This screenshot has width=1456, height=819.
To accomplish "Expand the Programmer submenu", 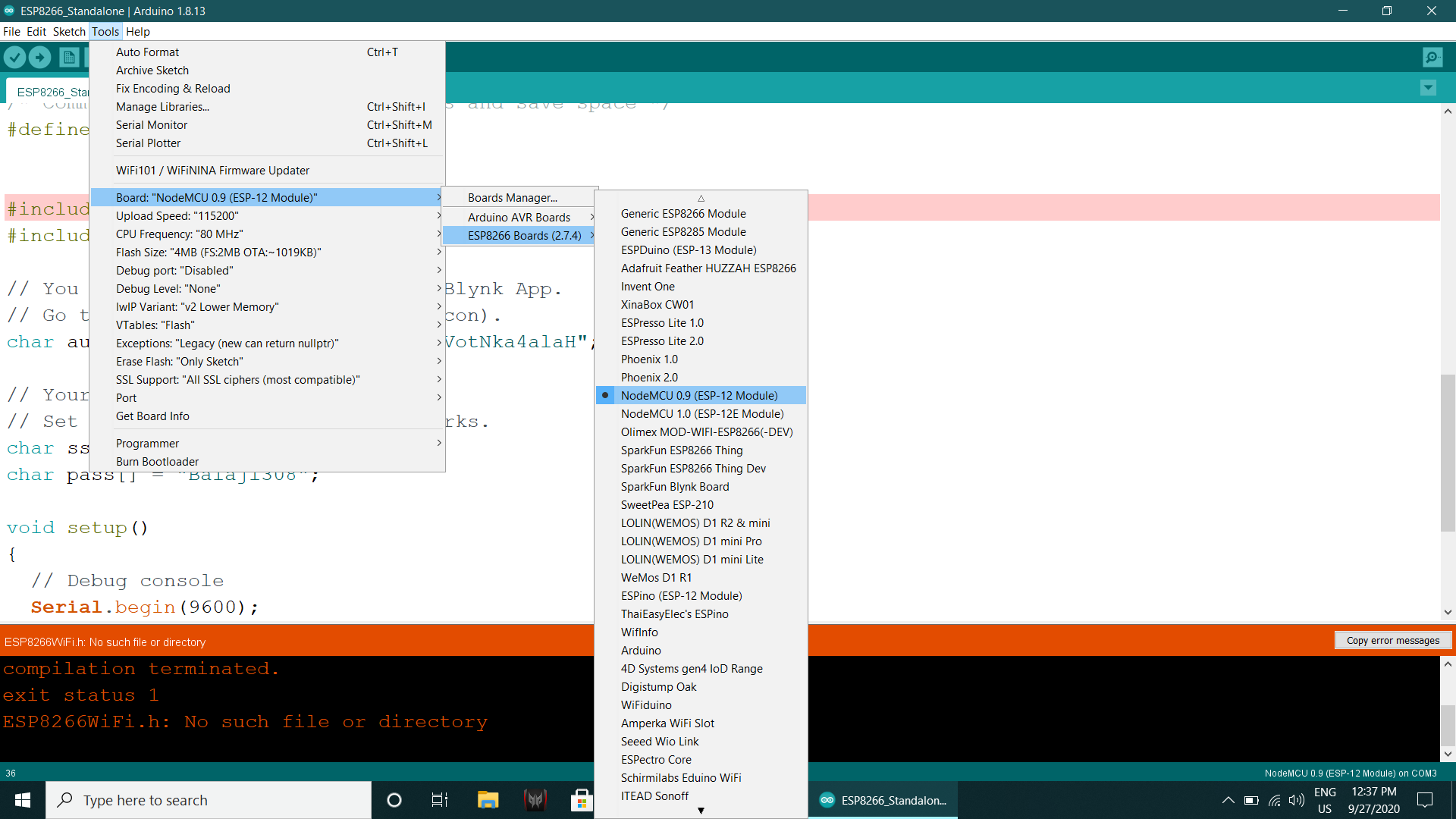I will pyautogui.click(x=267, y=444).
